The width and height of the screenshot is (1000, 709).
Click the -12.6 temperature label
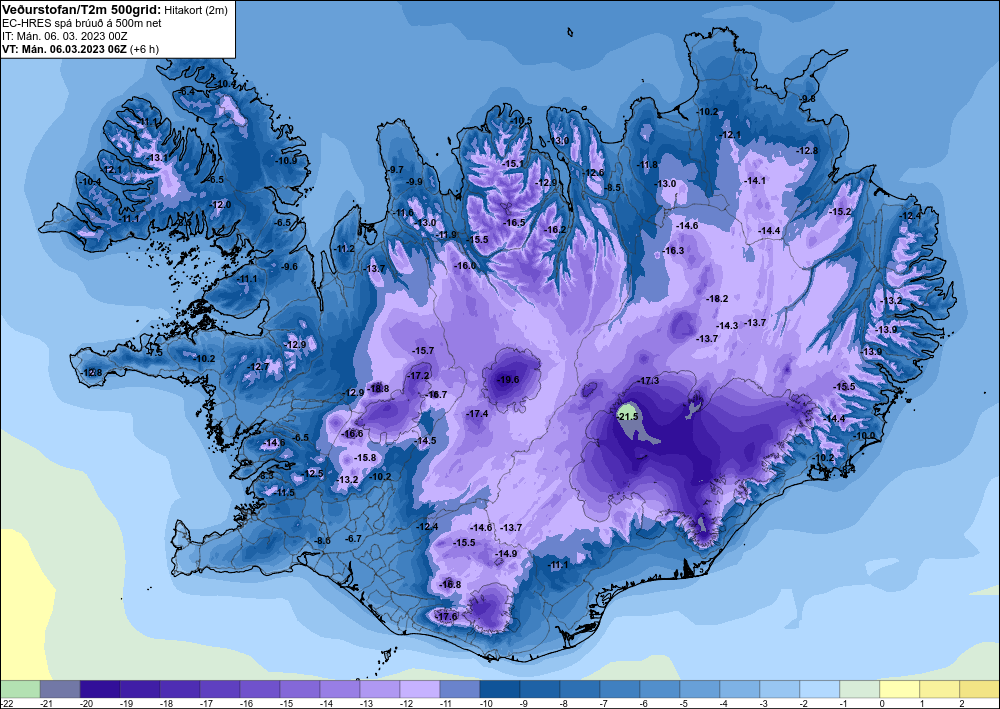[x=593, y=173]
